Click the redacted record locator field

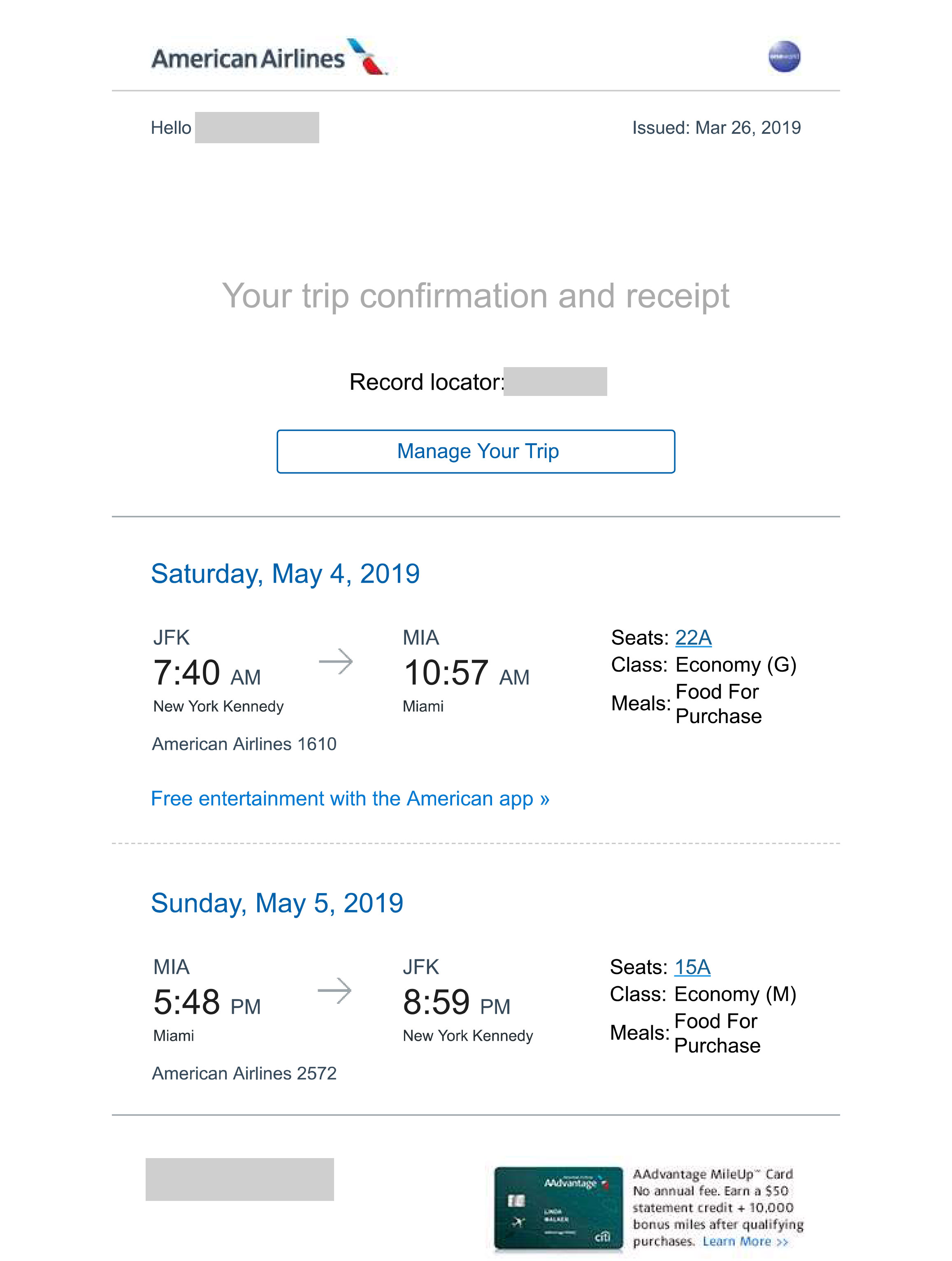(x=555, y=382)
